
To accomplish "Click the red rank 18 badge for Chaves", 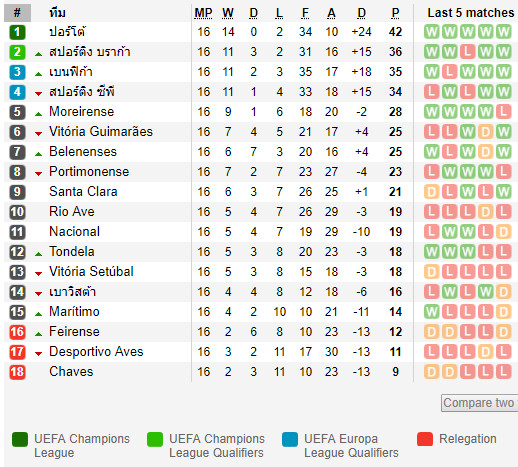I will [x=17, y=372].
